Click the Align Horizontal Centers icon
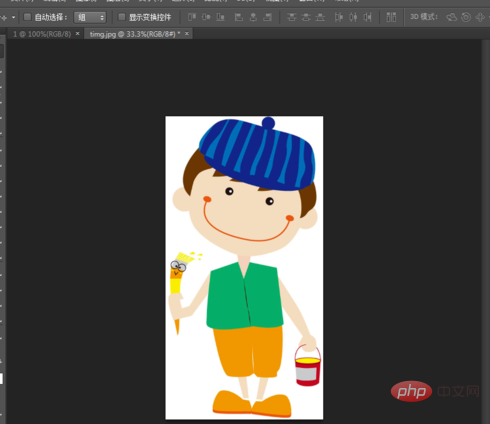The height and width of the screenshot is (424, 490). tap(253, 17)
